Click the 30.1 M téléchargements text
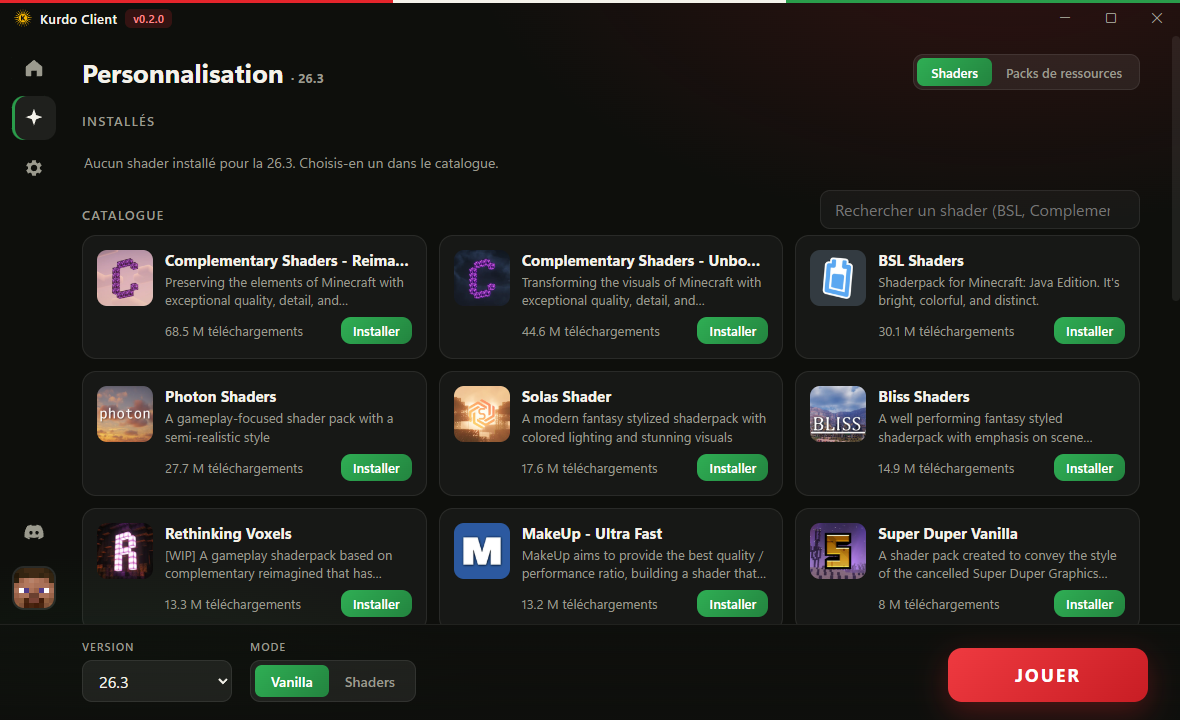1180x720 pixels. 946,331
